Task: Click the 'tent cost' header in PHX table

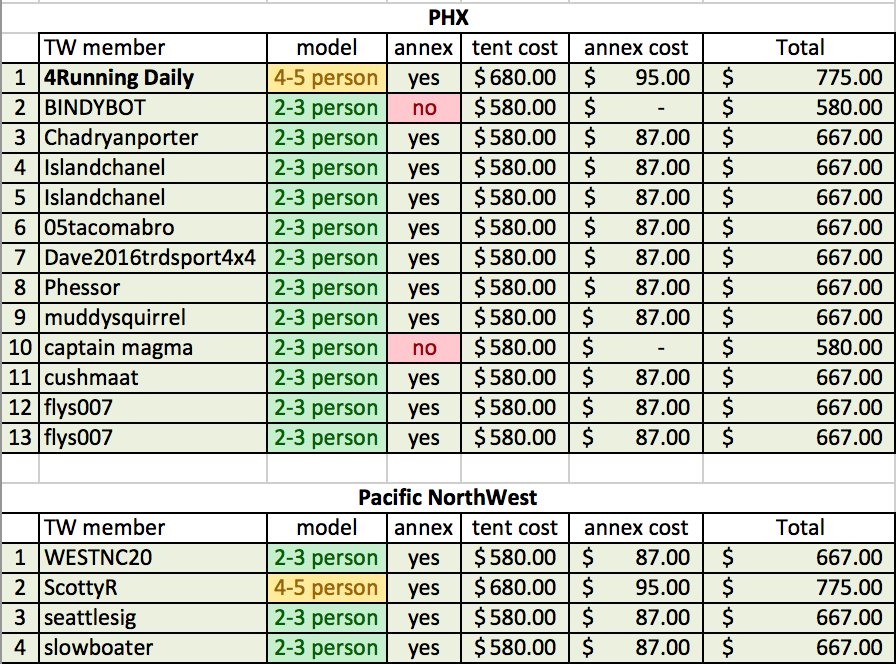Action: pyautogui.click(x=515, y=48)
